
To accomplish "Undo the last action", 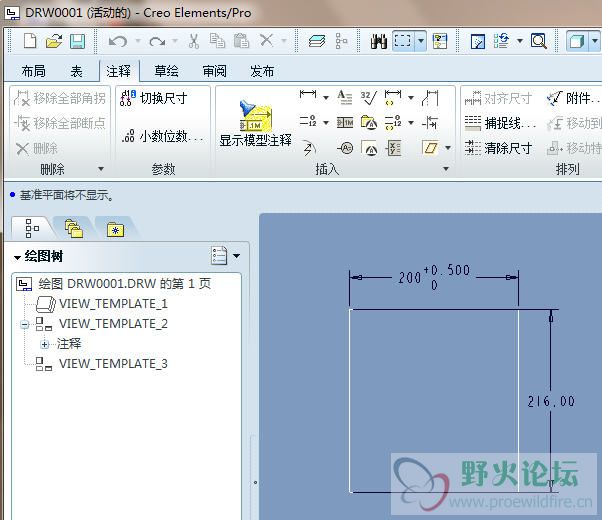I will pyautogui.click(x=117, y=41).
